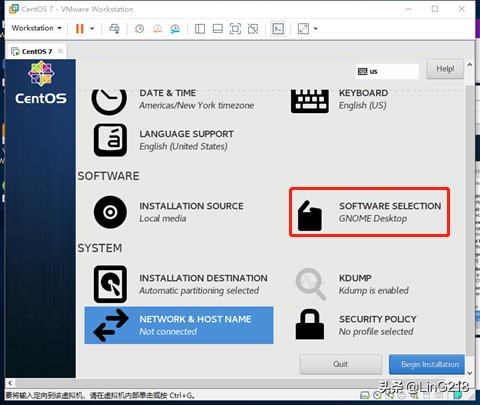Click the Quit button
This screenshot has width=480, height=405.
341,364
